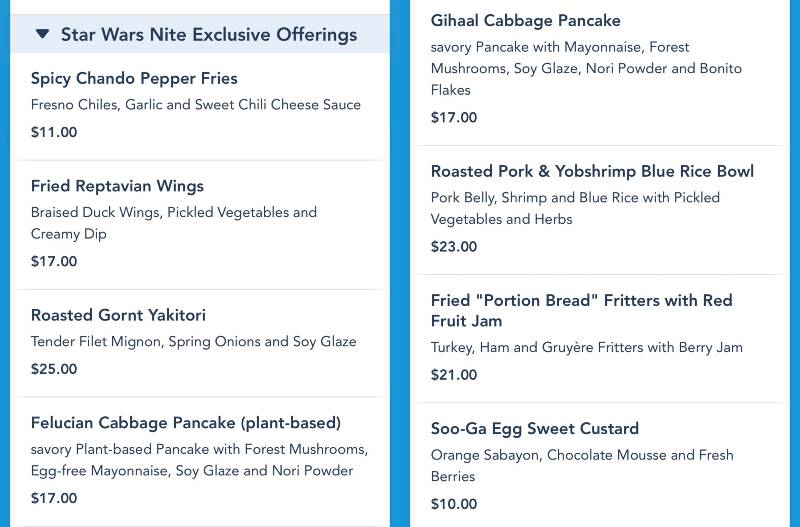Click Turkey, Ham and Gruyère Fritters description
The width and height of the screenshot is (800, 527).
[587, 347]
